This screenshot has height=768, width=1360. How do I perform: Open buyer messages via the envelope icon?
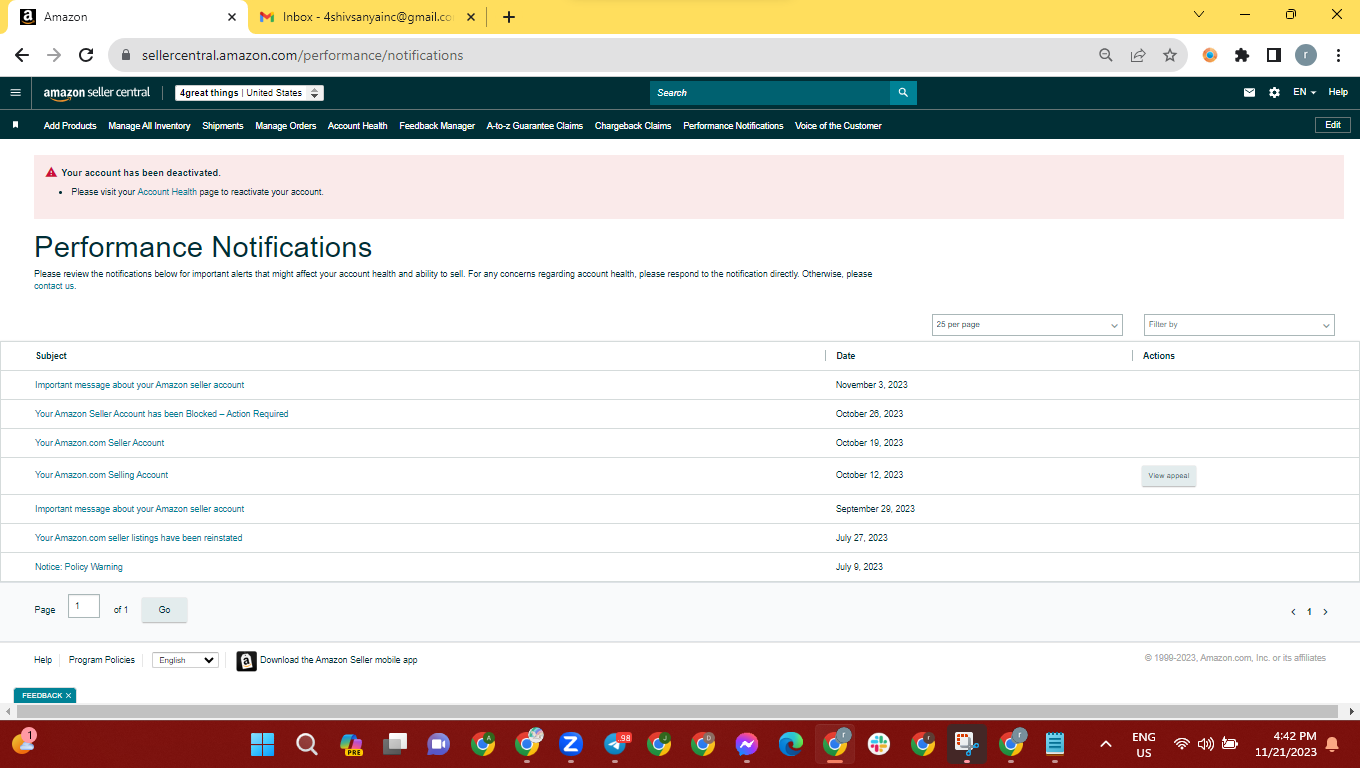1249,93
